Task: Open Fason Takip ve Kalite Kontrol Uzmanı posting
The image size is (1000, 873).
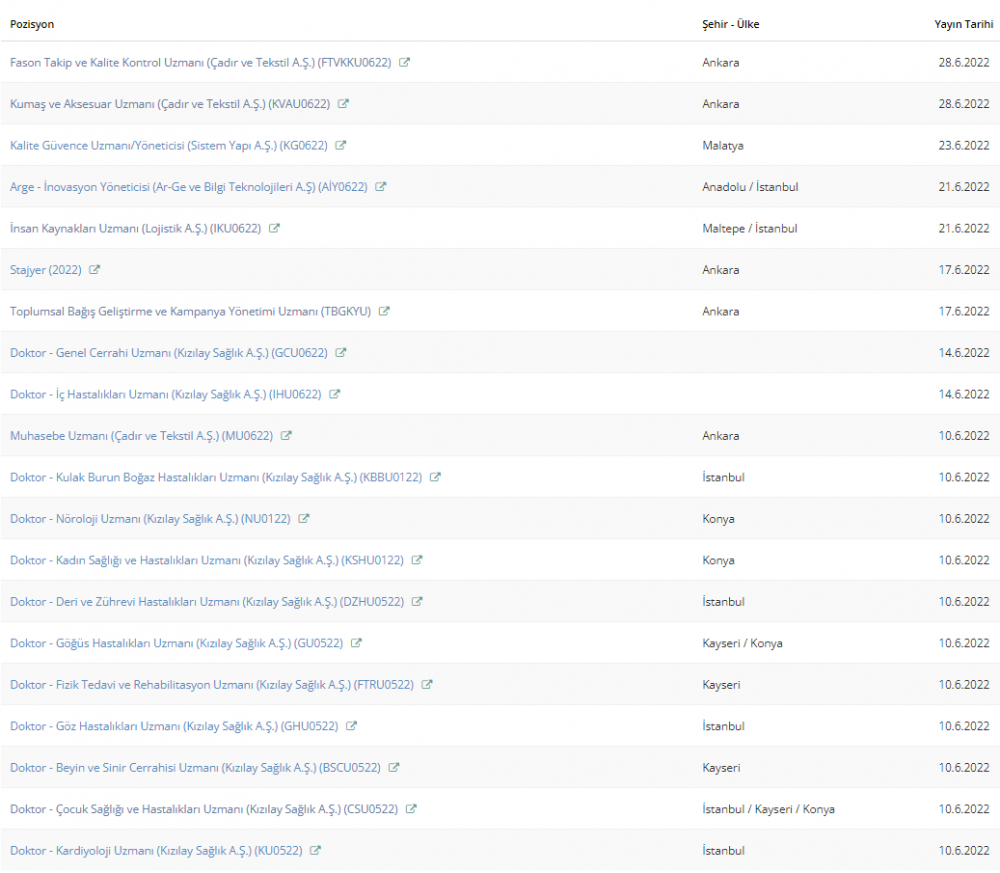Action: [x=200, y=62]
